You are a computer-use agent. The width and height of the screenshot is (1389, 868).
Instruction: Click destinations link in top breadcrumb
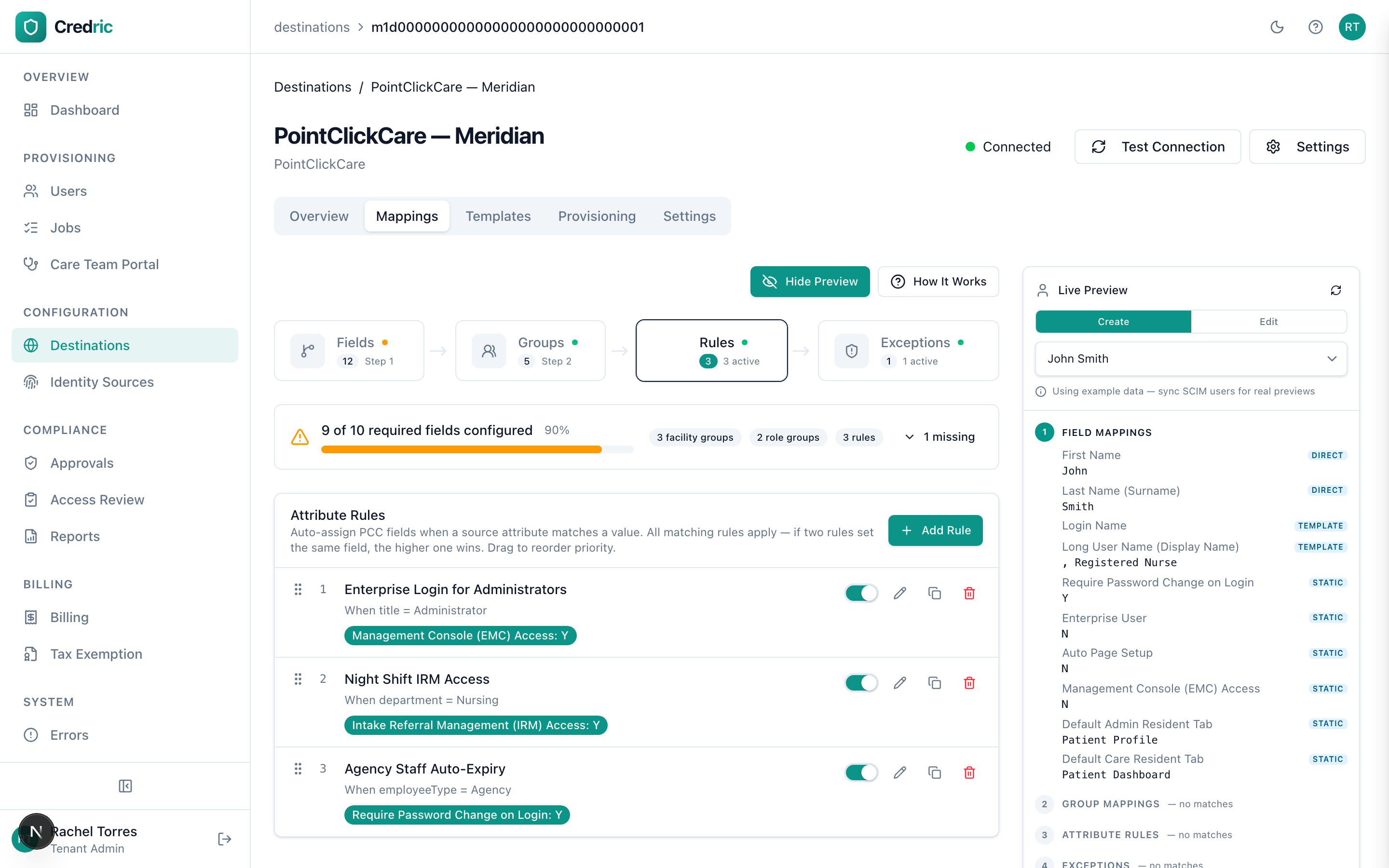(x=312, y=27)
